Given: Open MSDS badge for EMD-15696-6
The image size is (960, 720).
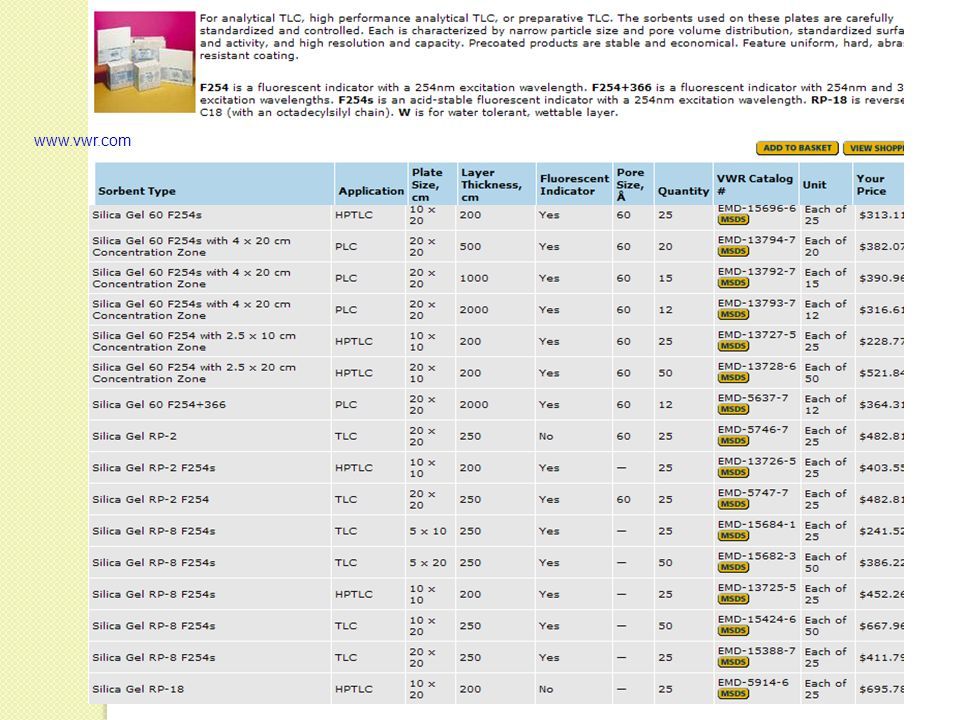Looking at the screenshot, I should coord(733,220).
